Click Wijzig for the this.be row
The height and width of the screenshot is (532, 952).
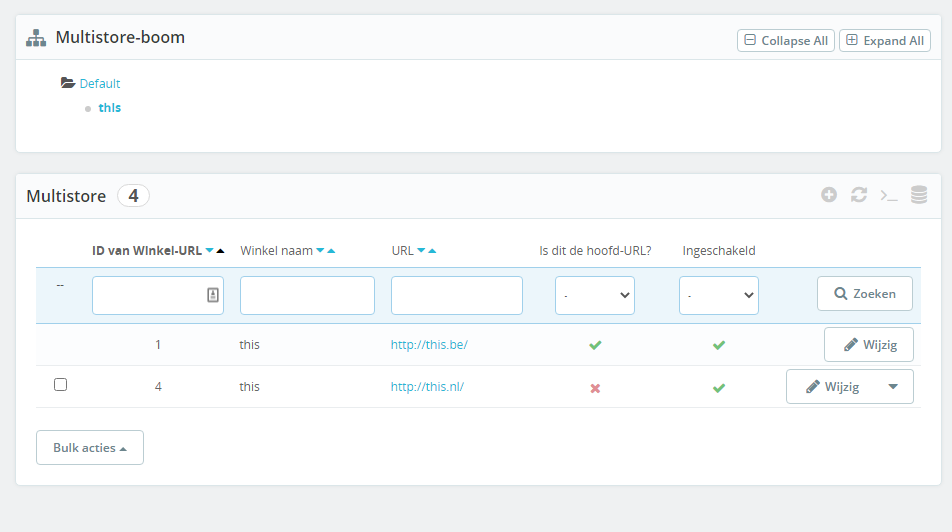pyautogui.click(x=869, y=345)
